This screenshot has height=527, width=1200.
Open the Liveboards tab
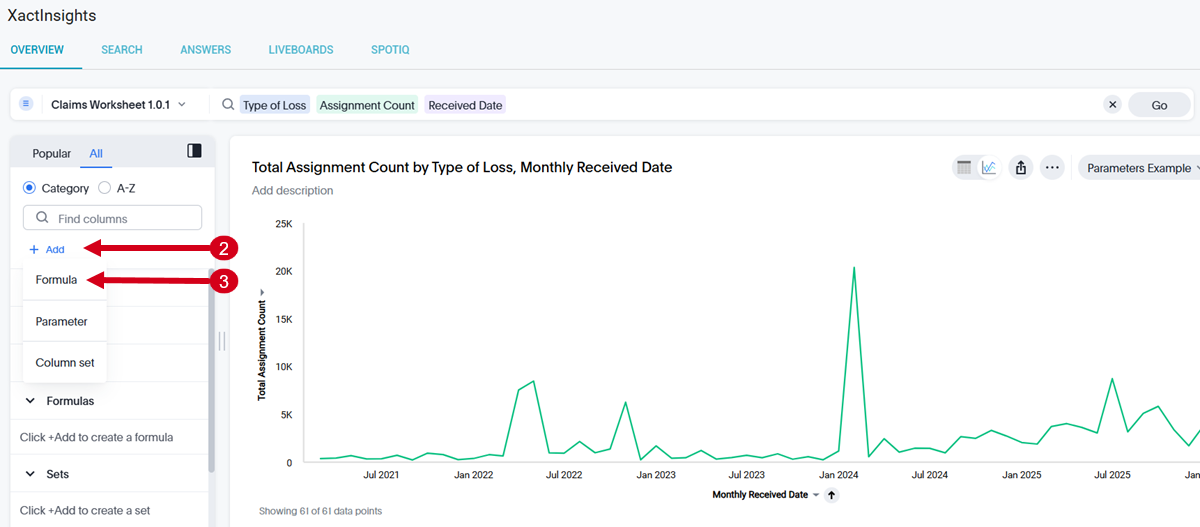pyautogui.click(x=301, y=50)
